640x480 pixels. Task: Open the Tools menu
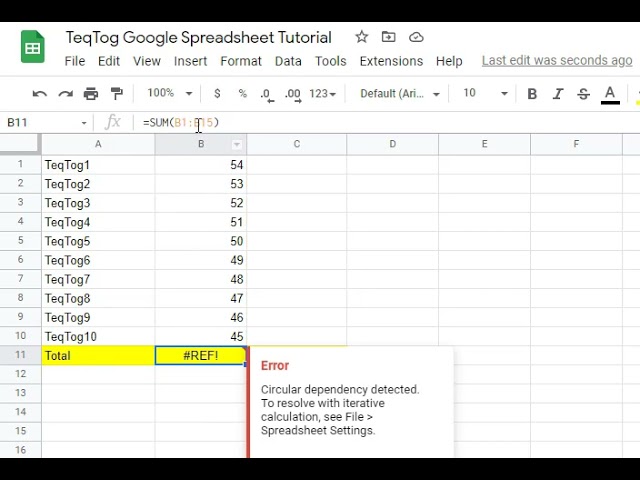pyautogui.click(x=331, y=61)
